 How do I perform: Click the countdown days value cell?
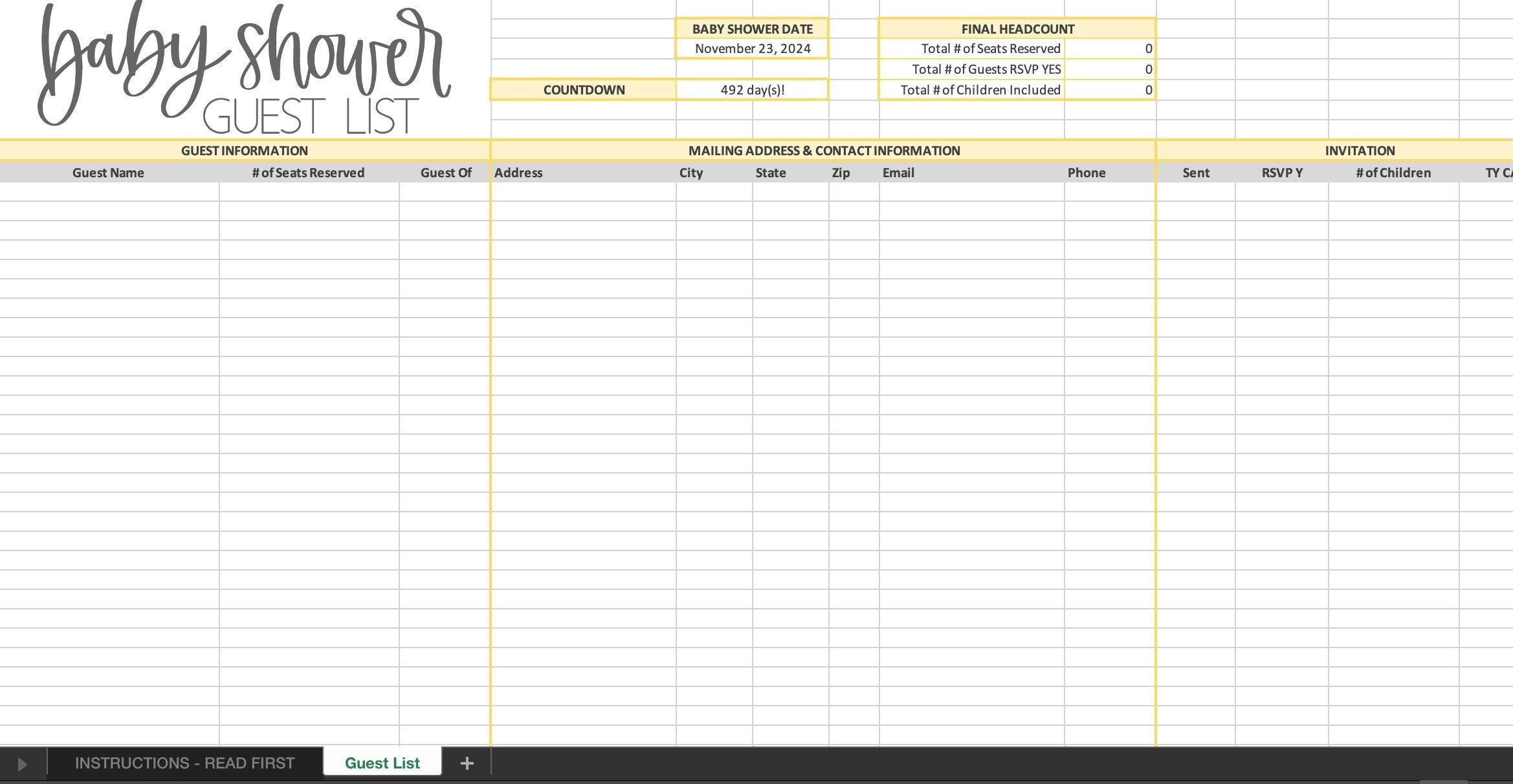[x=752, y=90]
